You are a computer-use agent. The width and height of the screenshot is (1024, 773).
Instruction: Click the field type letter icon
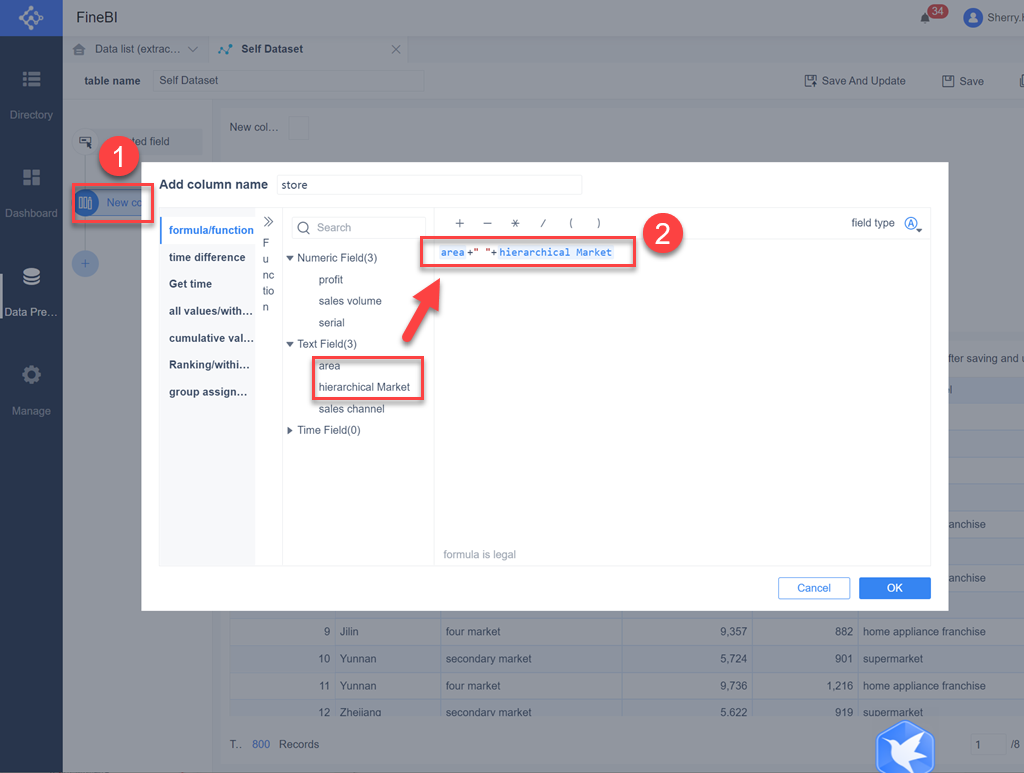910,223
